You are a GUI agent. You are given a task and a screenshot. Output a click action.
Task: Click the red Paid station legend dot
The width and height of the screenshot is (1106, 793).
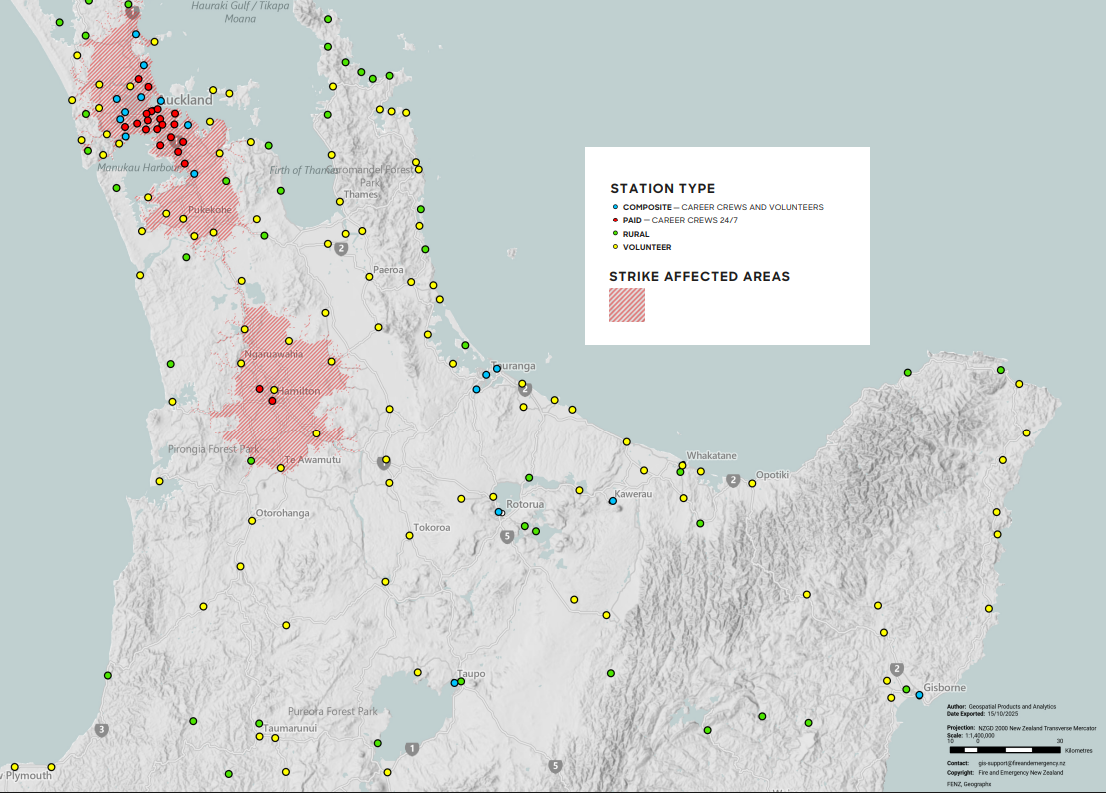[x=614, y=220]
